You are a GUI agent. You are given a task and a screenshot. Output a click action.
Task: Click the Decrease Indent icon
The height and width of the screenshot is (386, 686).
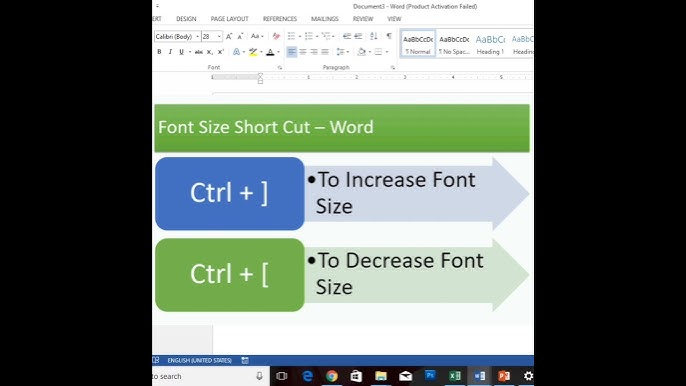pos(347,36)
